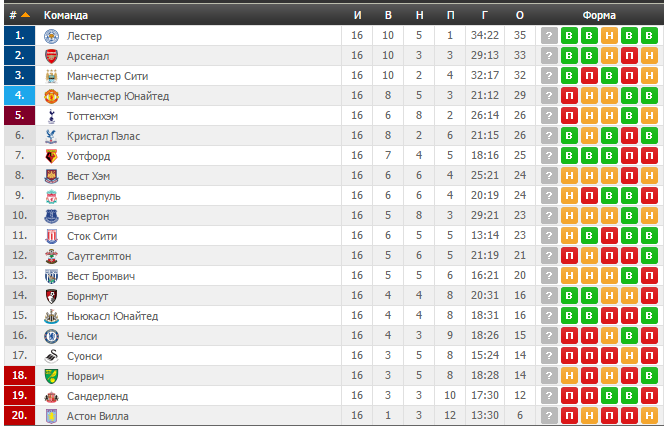
Task: Open the Кристал Пэлас team link
Action: [104, 136]
